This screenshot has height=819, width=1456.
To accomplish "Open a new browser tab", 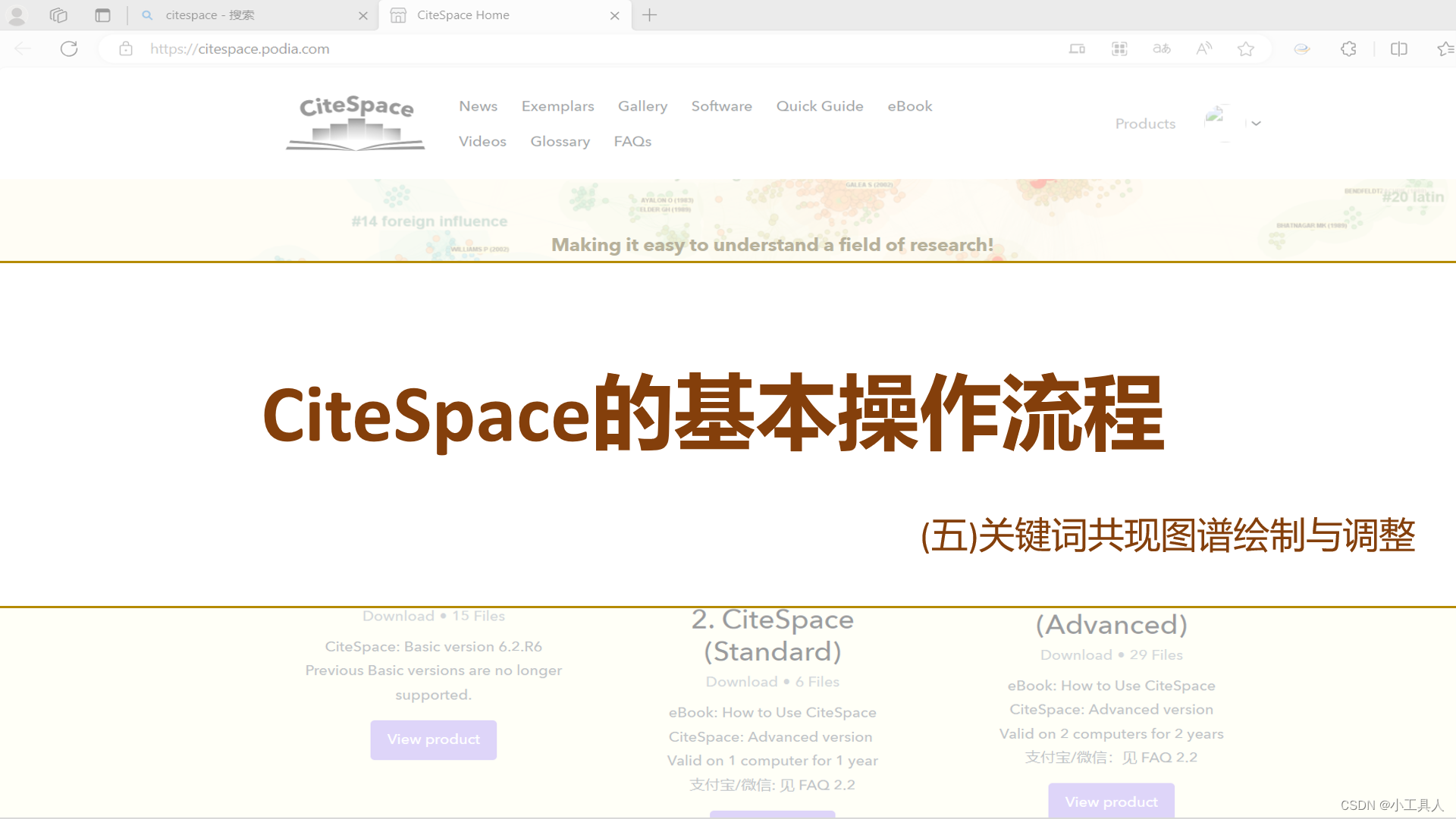I will click(650, 15).
